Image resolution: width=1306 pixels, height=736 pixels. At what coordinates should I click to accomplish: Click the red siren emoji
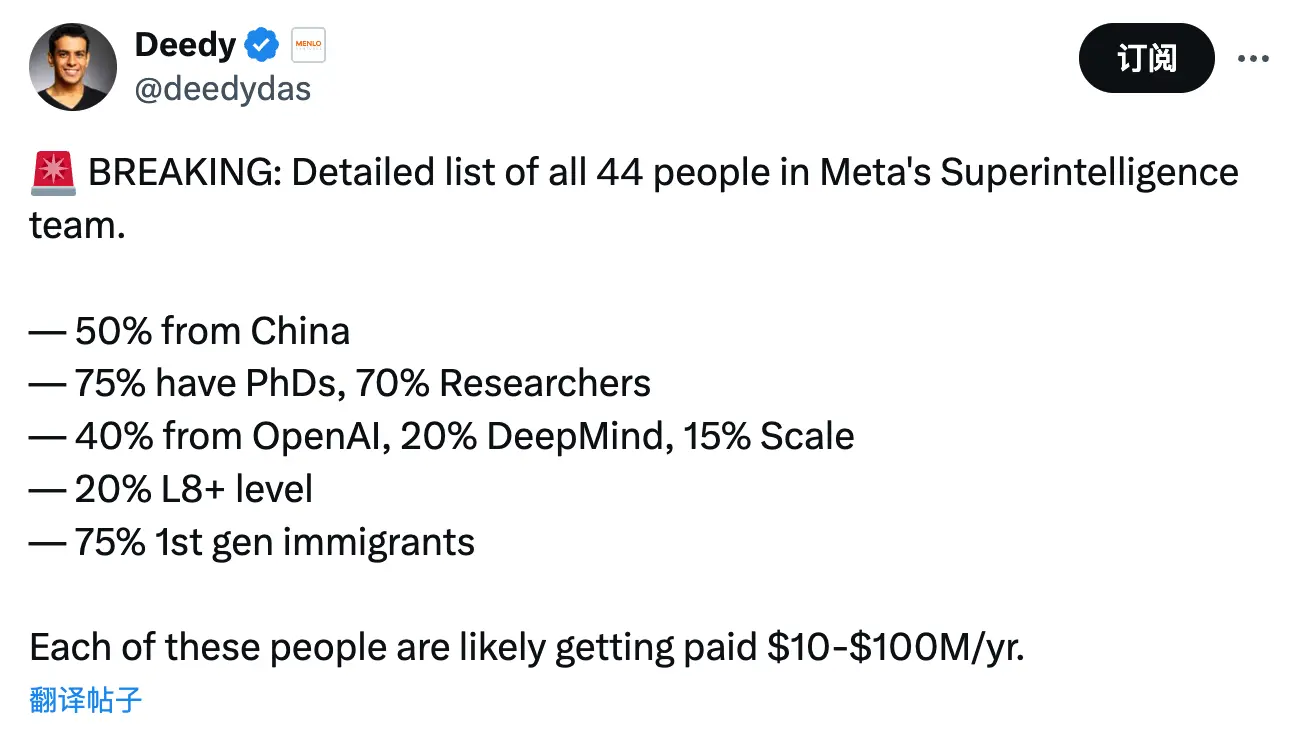[53, 173]
